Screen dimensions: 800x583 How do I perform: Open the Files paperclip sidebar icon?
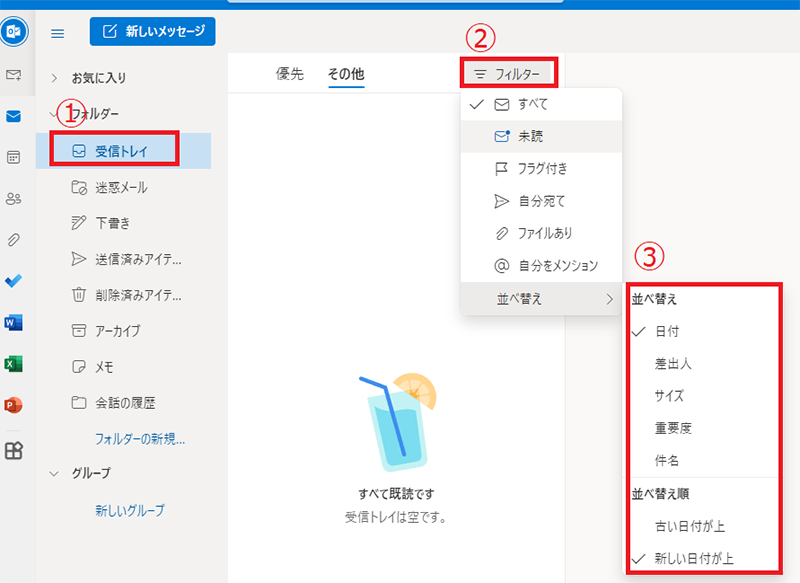14,240
